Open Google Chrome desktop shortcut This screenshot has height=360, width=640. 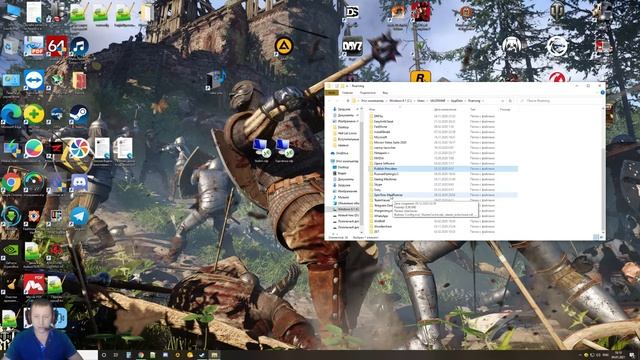tap(11, 182)
